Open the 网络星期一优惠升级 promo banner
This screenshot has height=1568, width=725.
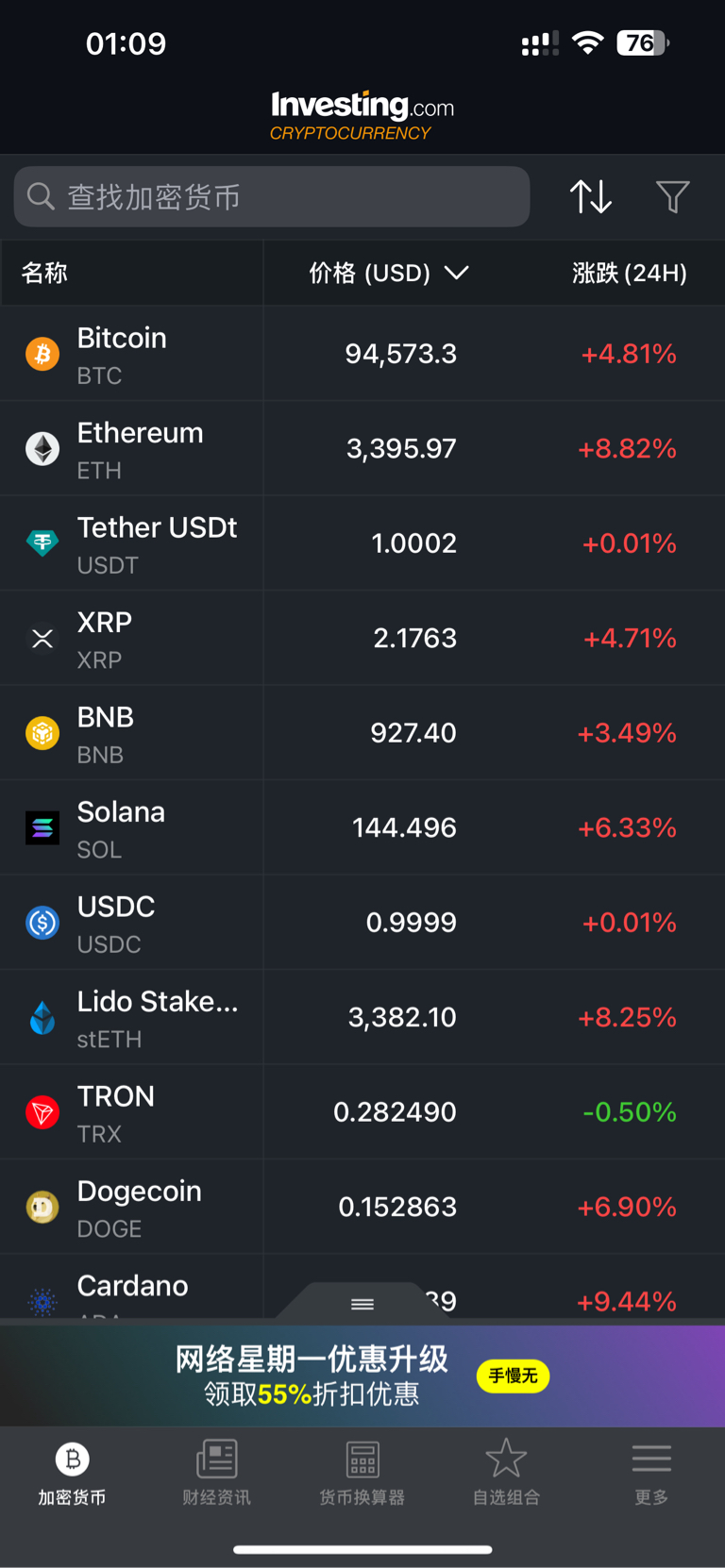point(362,1376)
